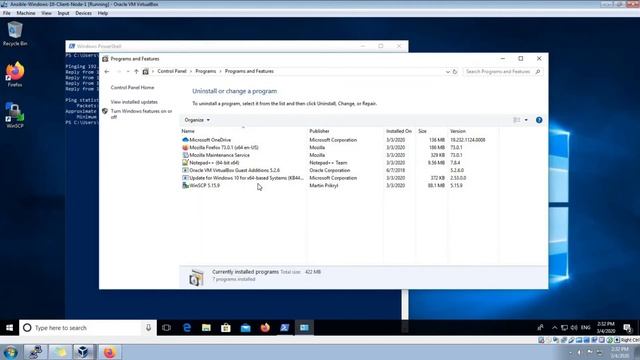640x360 pixels.
Task: Open the VirtualBox Input menu
Action: [63, 13]
